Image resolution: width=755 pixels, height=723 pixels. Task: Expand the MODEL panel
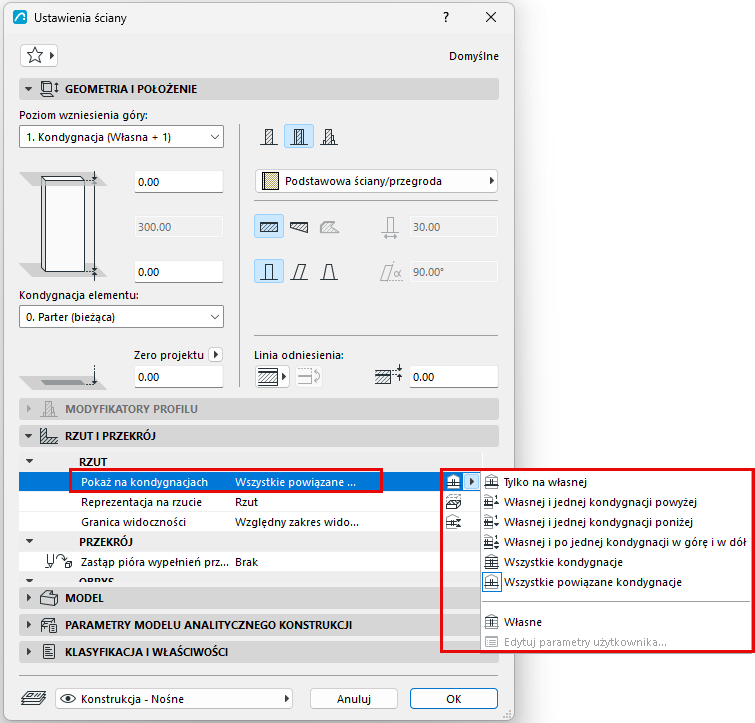(x=28, y=598)
